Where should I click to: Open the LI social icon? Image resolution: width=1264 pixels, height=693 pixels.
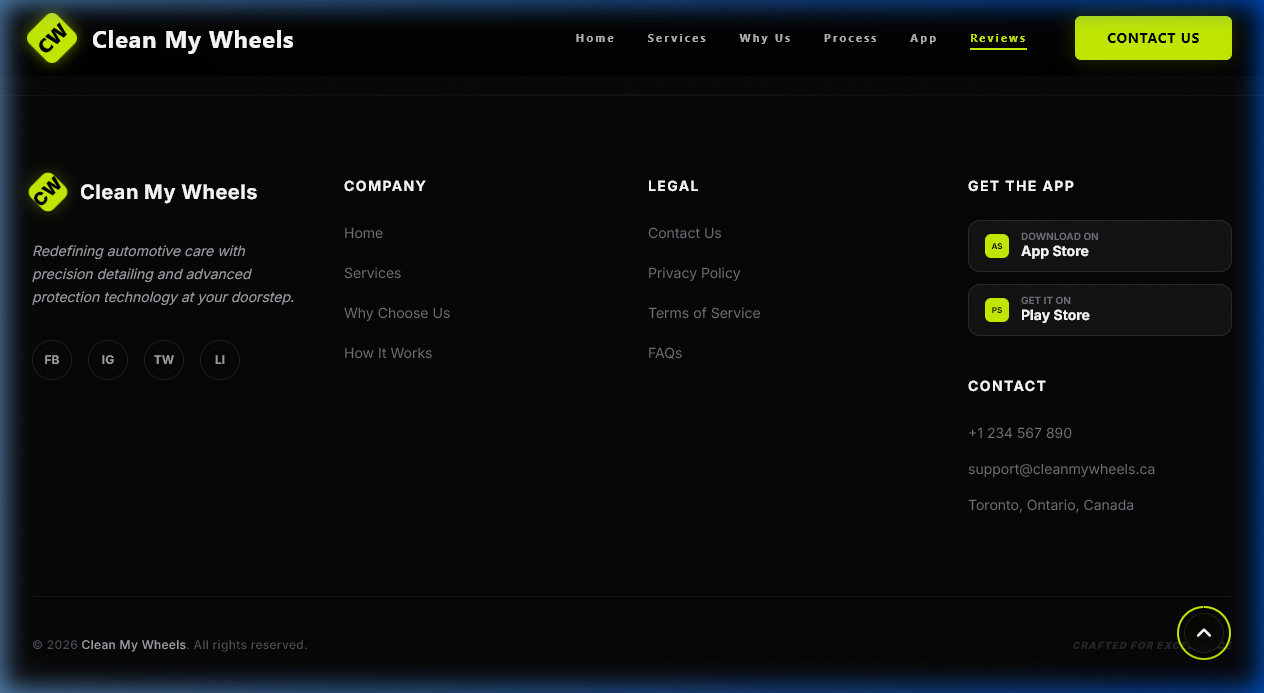point(220,360)
